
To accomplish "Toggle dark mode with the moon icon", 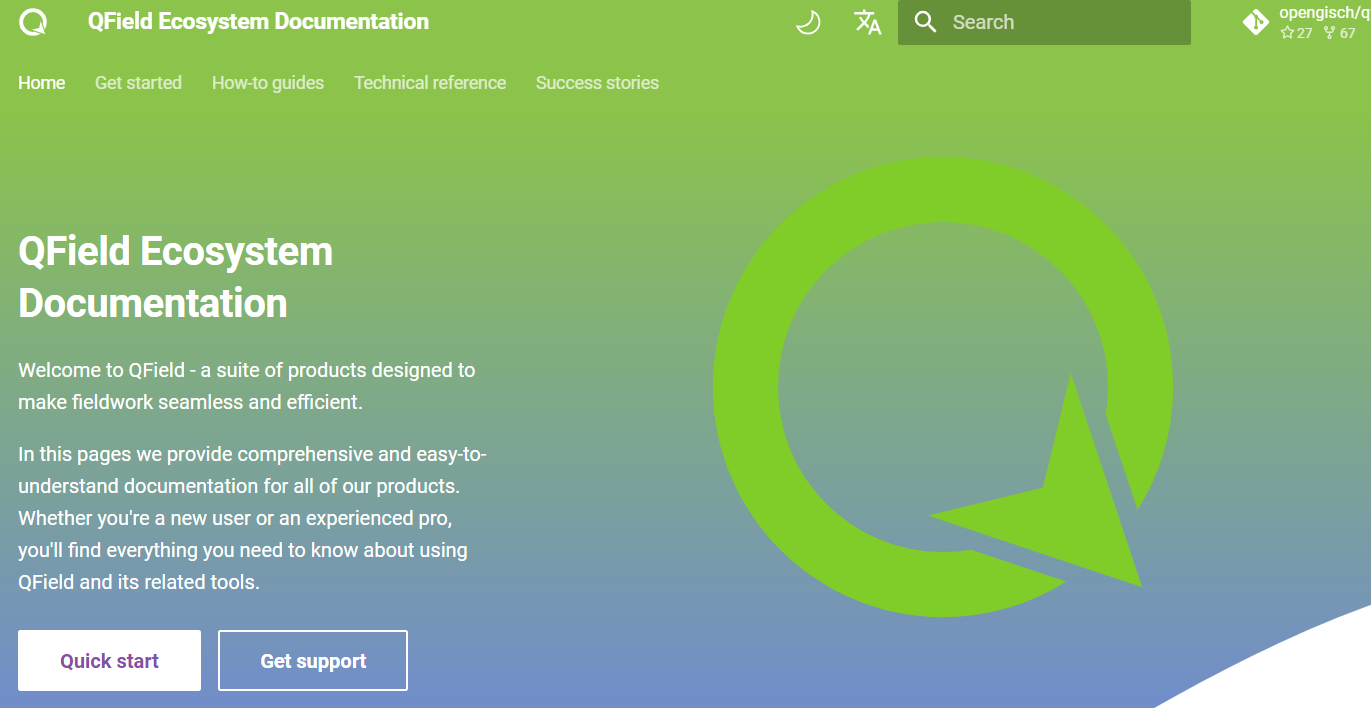I will pyautogui.click(x=808, y=22).
